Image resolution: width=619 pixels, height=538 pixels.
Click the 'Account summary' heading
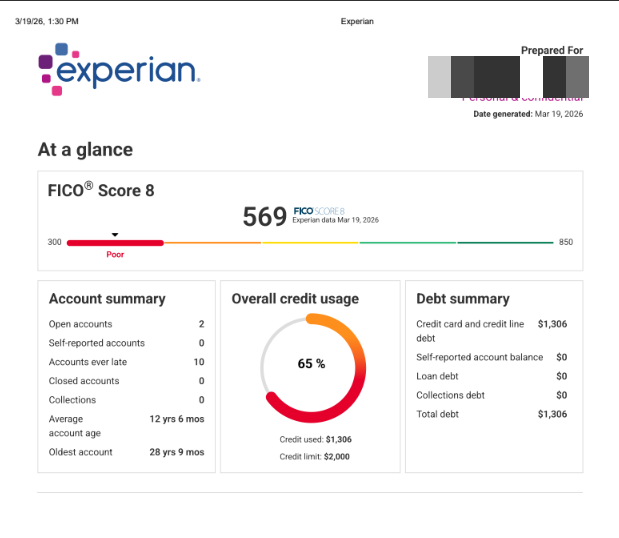pyautogui.click(x=107, y=299)
